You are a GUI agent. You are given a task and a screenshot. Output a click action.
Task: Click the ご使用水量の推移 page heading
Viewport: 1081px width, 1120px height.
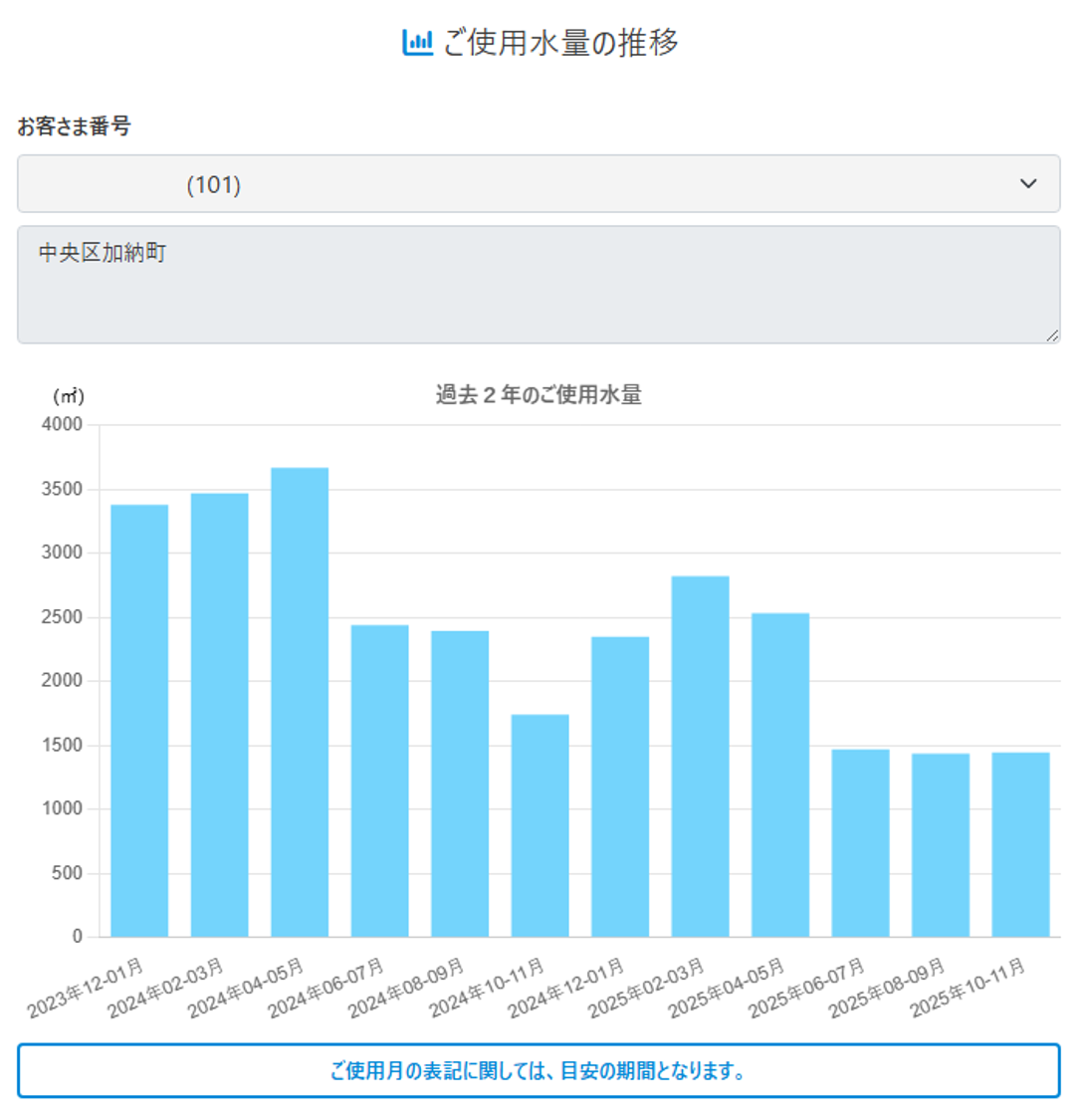click(560, 43)
